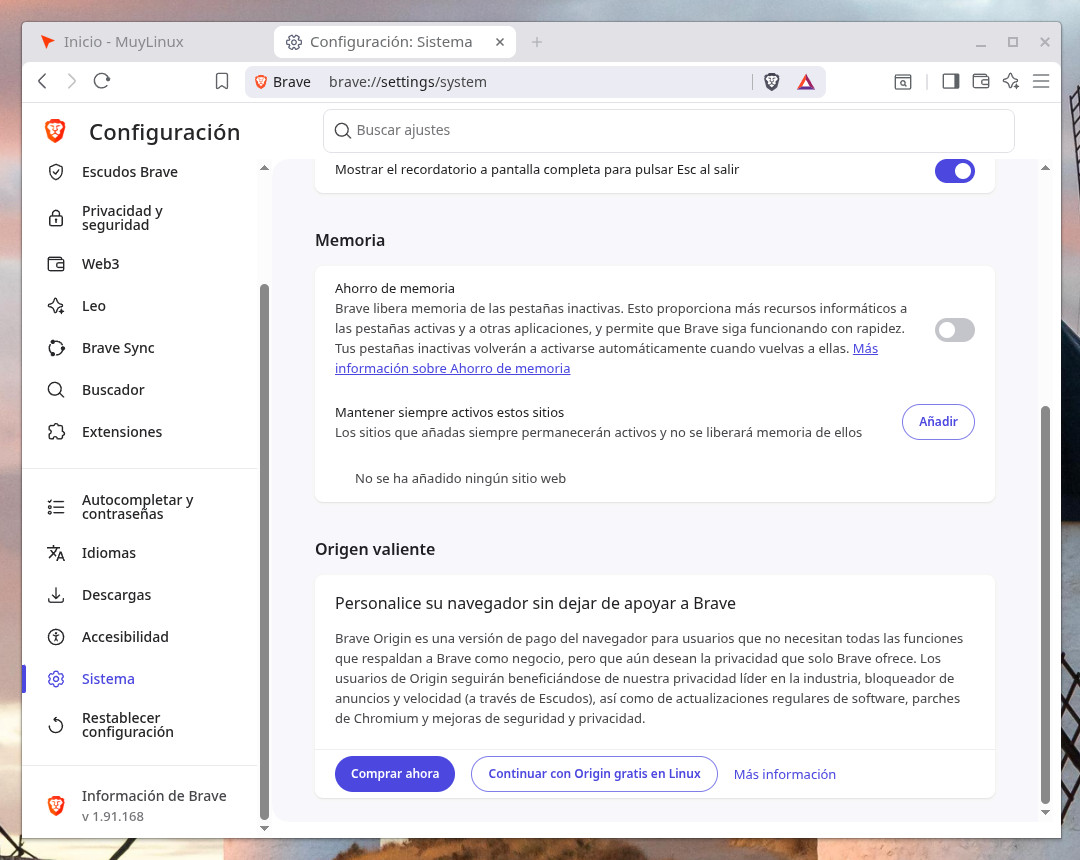Click the shield icon beside Escudos Brave

[56, 172]
